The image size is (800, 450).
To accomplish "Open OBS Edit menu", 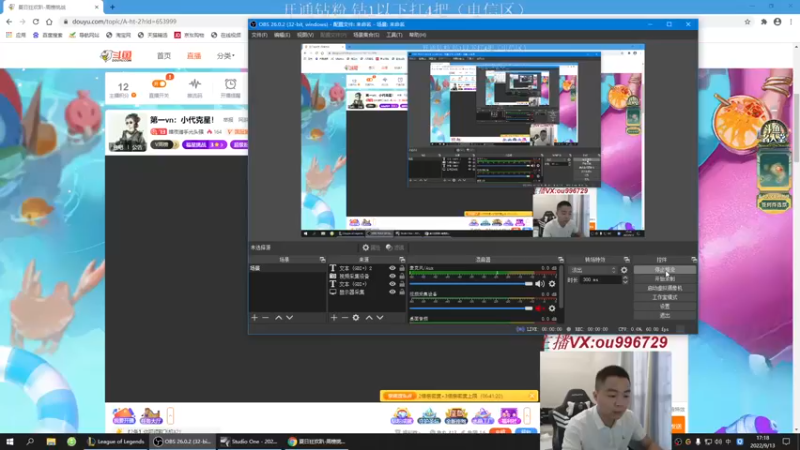I will point(282,35).
